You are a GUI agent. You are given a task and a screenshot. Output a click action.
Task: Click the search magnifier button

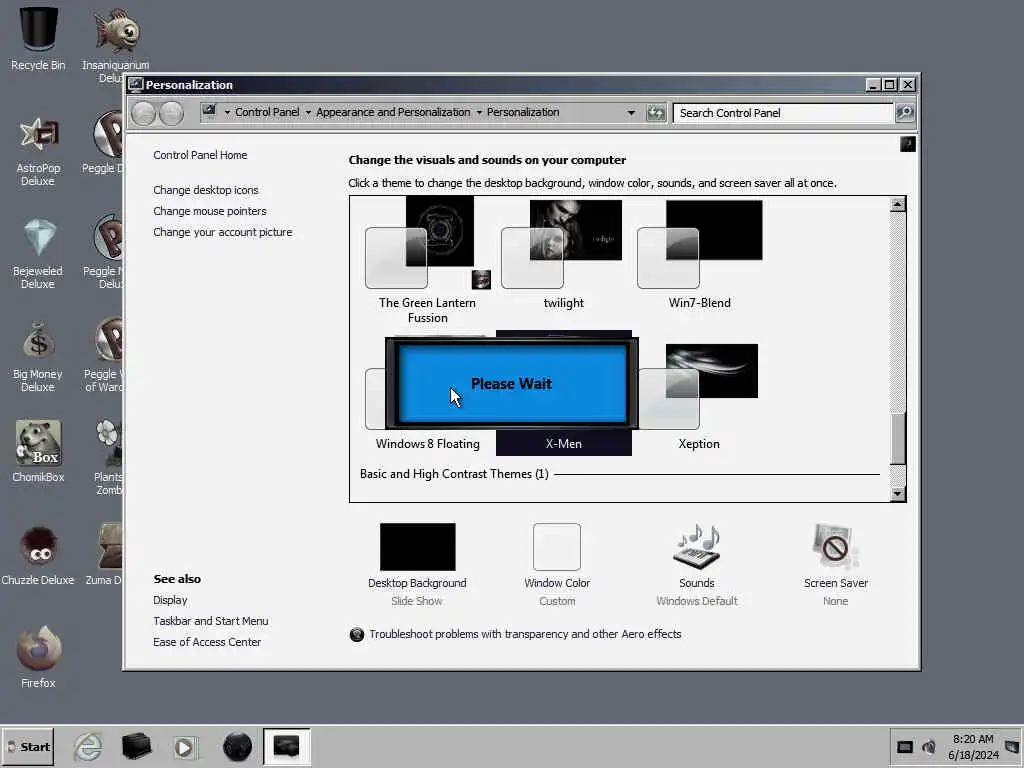pyautogui.click(x=904, y=113)
